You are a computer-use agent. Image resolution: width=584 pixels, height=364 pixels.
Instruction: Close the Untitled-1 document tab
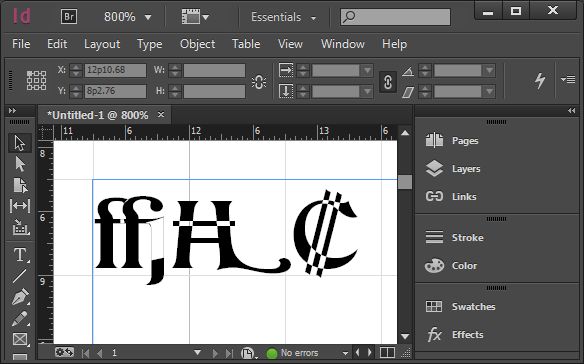pyautogui.click(x=161, y=114)
